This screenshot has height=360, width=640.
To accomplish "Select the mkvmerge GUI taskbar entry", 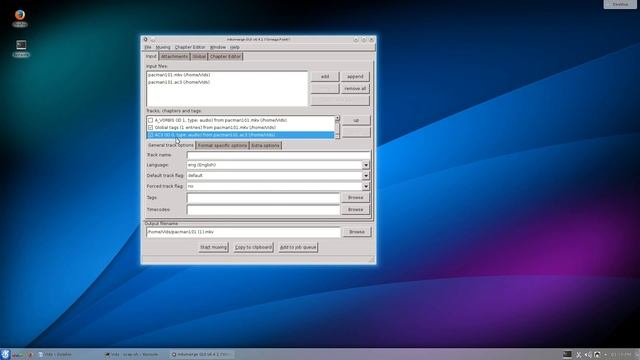I will click(201, 355).
